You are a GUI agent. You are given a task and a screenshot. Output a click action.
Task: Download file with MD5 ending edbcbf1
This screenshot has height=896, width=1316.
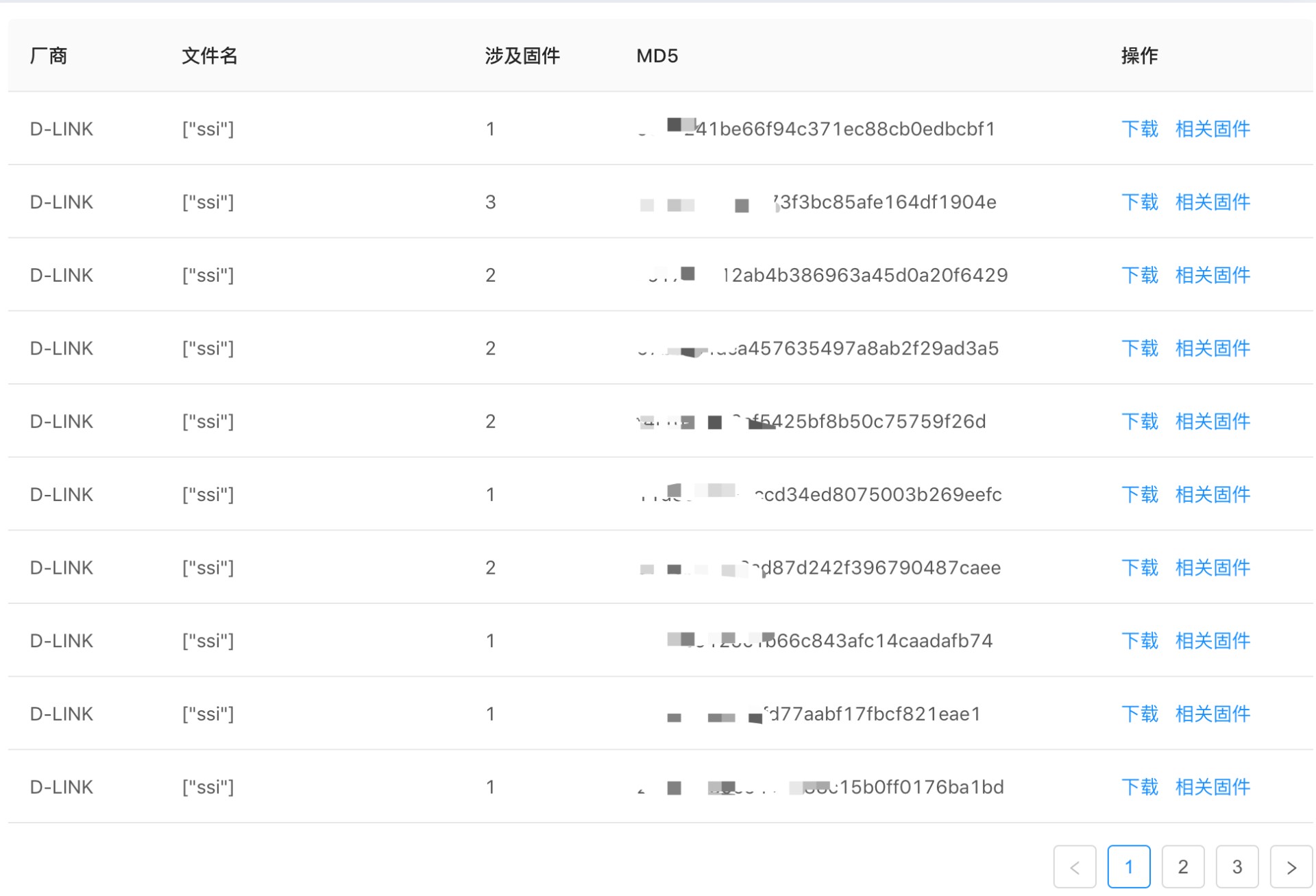click(x=1139, y=129)
